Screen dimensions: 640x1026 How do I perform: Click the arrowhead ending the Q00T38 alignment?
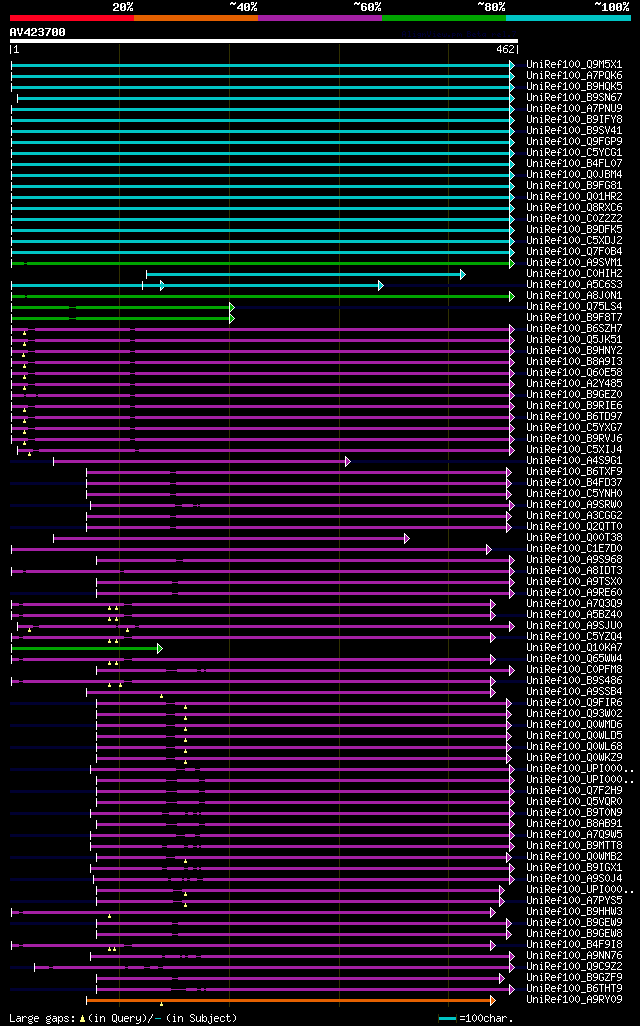click(x=406, y=539)
